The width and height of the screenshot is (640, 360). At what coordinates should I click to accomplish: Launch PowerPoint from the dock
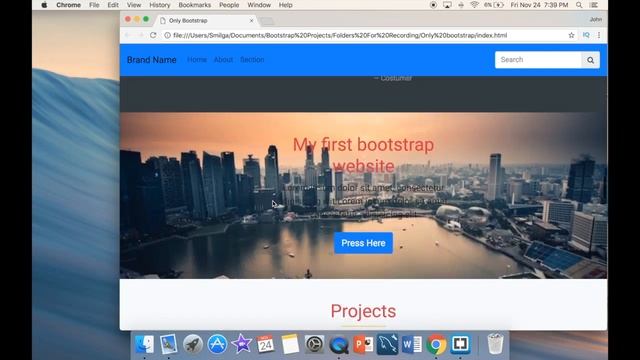click(x=363, y=344)
